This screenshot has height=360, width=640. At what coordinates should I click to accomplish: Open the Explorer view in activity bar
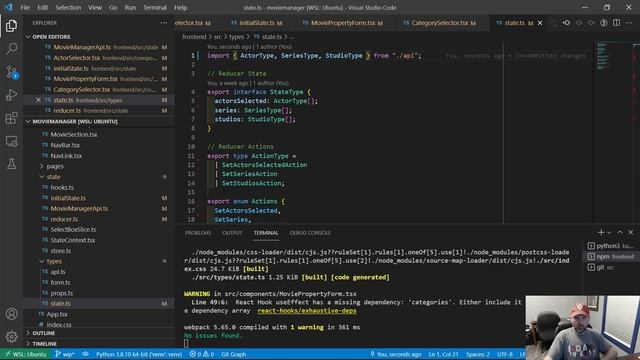tap(11, 26)
